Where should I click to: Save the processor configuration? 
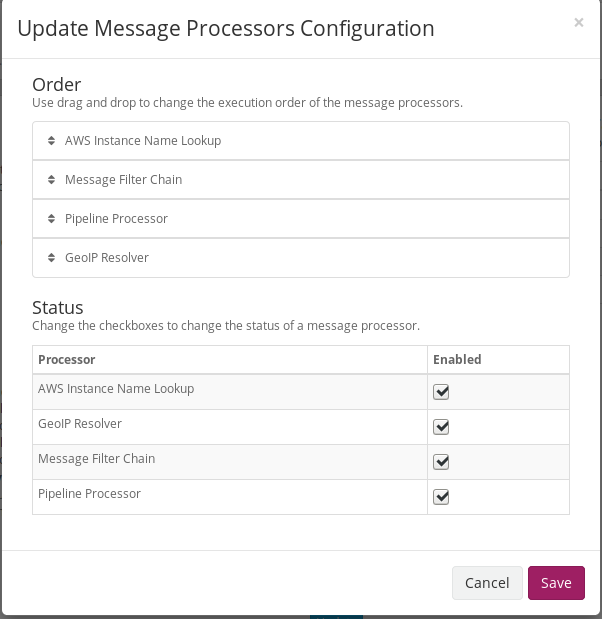click(556, 583)
